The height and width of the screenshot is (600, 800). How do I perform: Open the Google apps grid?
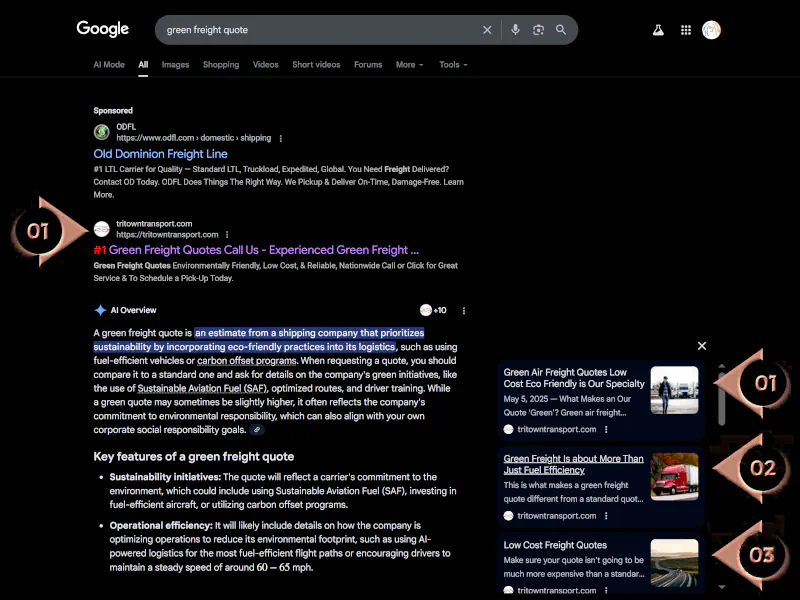coord(686,30)
